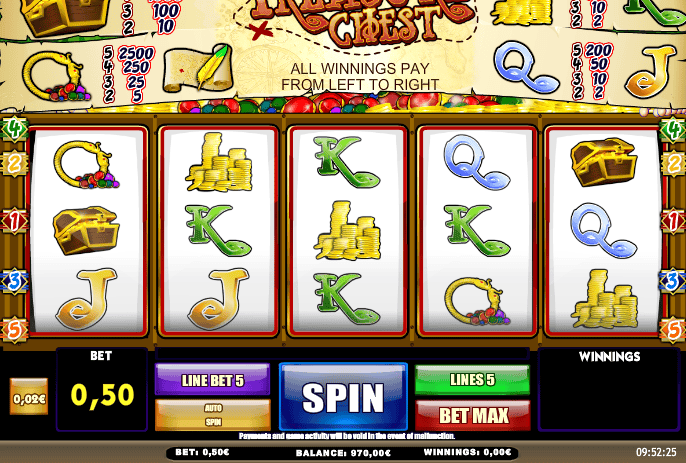The width and height of the screenshot is (686, 463).
Task: Click the map scroll with quill in paytable
Action: [x=198, y=68]
